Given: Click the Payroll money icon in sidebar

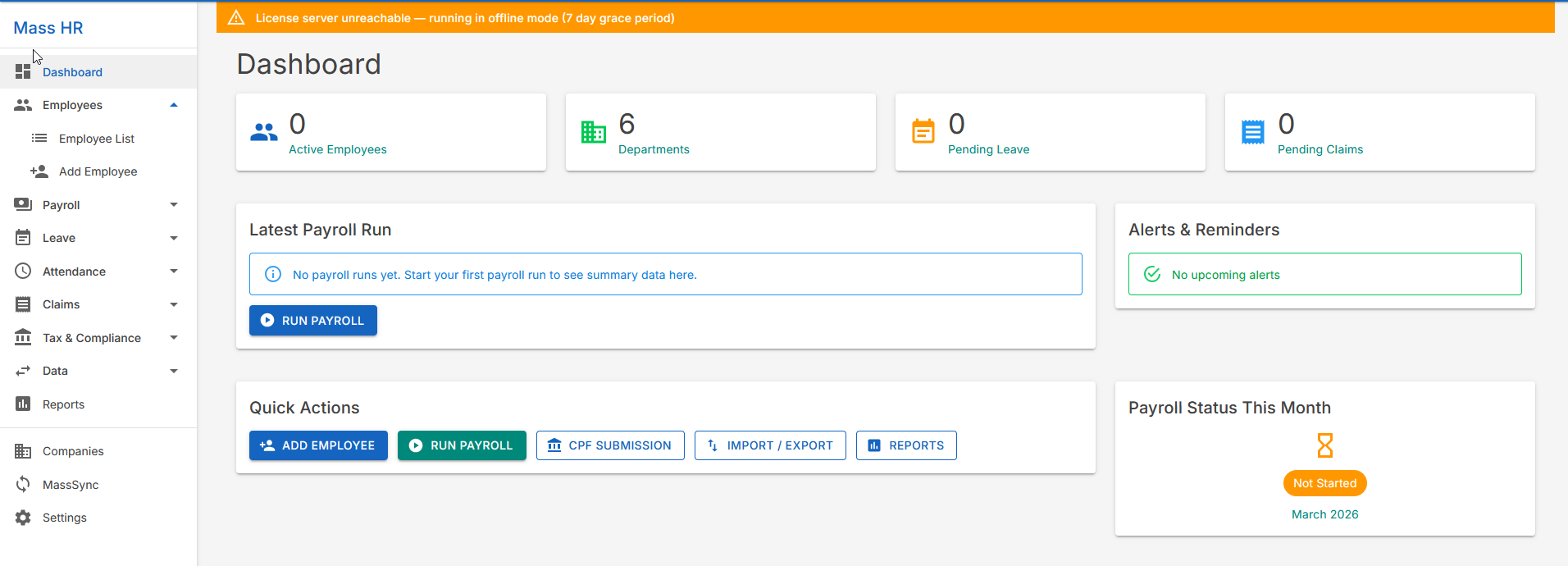Looking at the screenshot, I should [x=23, y=204].
